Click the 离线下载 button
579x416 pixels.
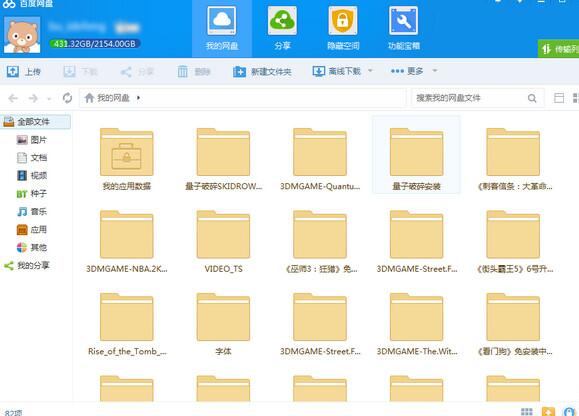click(x=337, y=71)
